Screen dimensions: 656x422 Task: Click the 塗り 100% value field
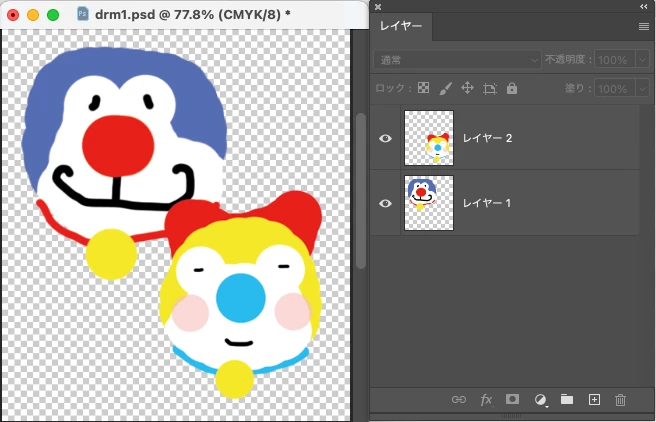(x=615, y=89)
